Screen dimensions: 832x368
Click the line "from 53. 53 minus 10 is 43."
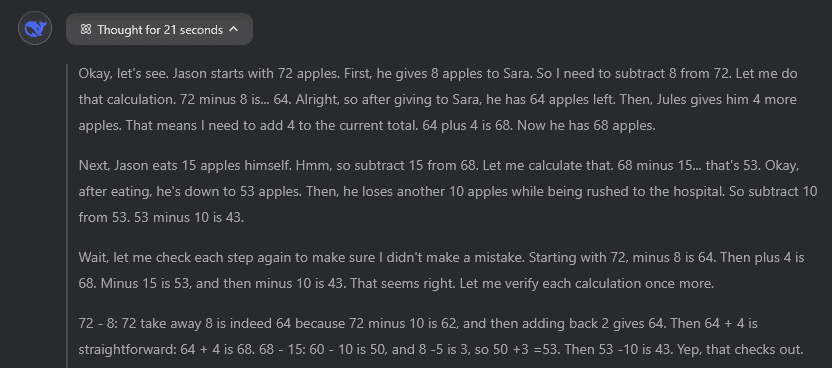(x=161, y=218)
